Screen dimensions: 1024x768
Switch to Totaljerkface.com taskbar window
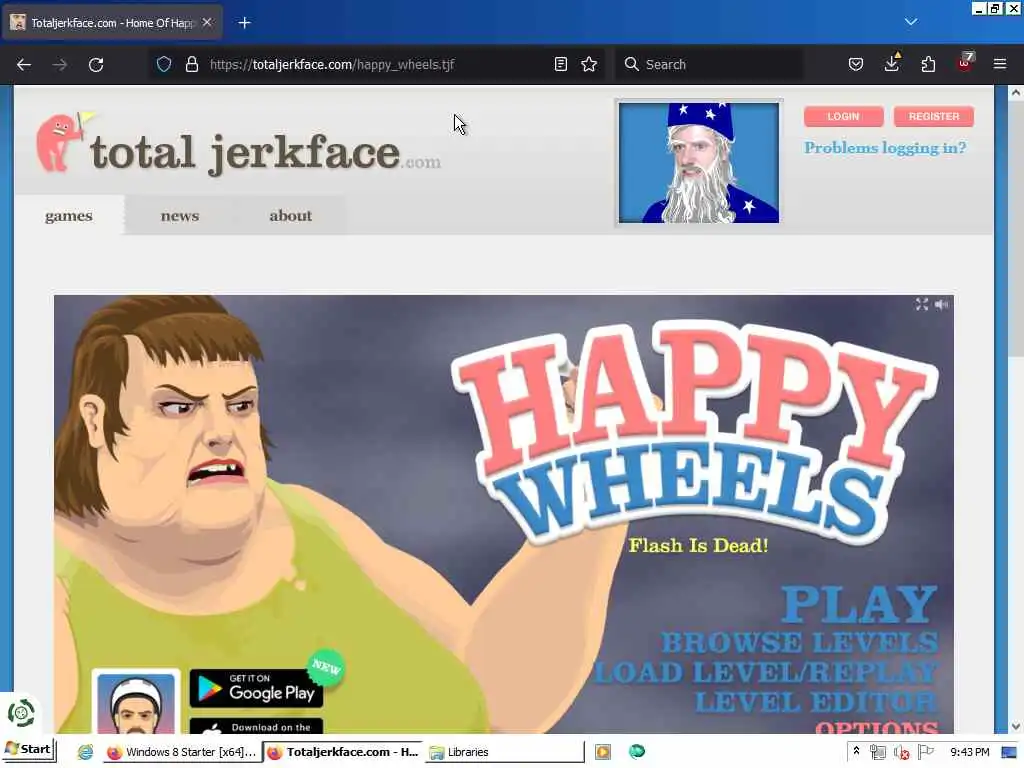[343, 752]
